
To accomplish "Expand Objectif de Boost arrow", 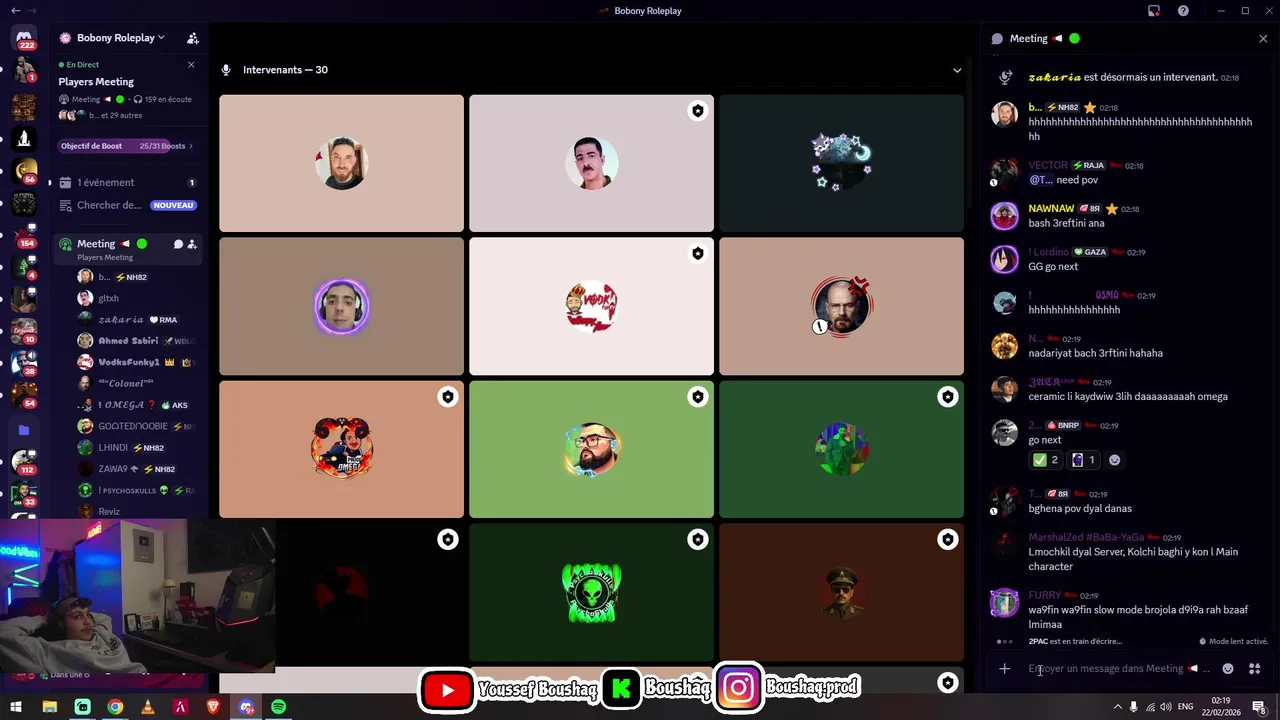I will point(191,146).
